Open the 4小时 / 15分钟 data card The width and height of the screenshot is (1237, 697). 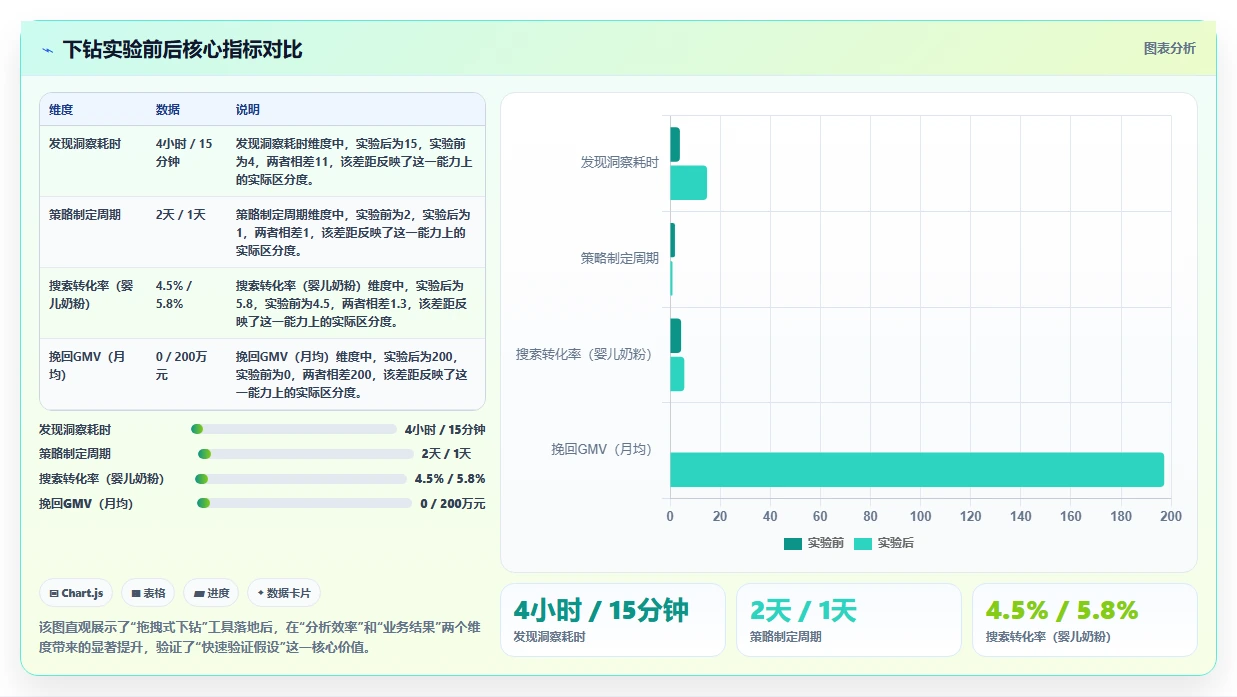(x=613, y=620)
